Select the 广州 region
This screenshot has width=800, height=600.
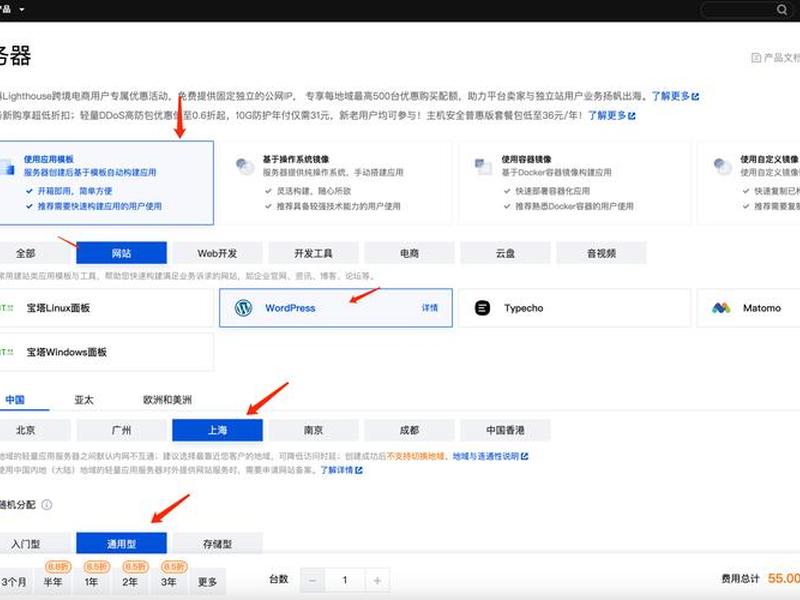point(121,430)
